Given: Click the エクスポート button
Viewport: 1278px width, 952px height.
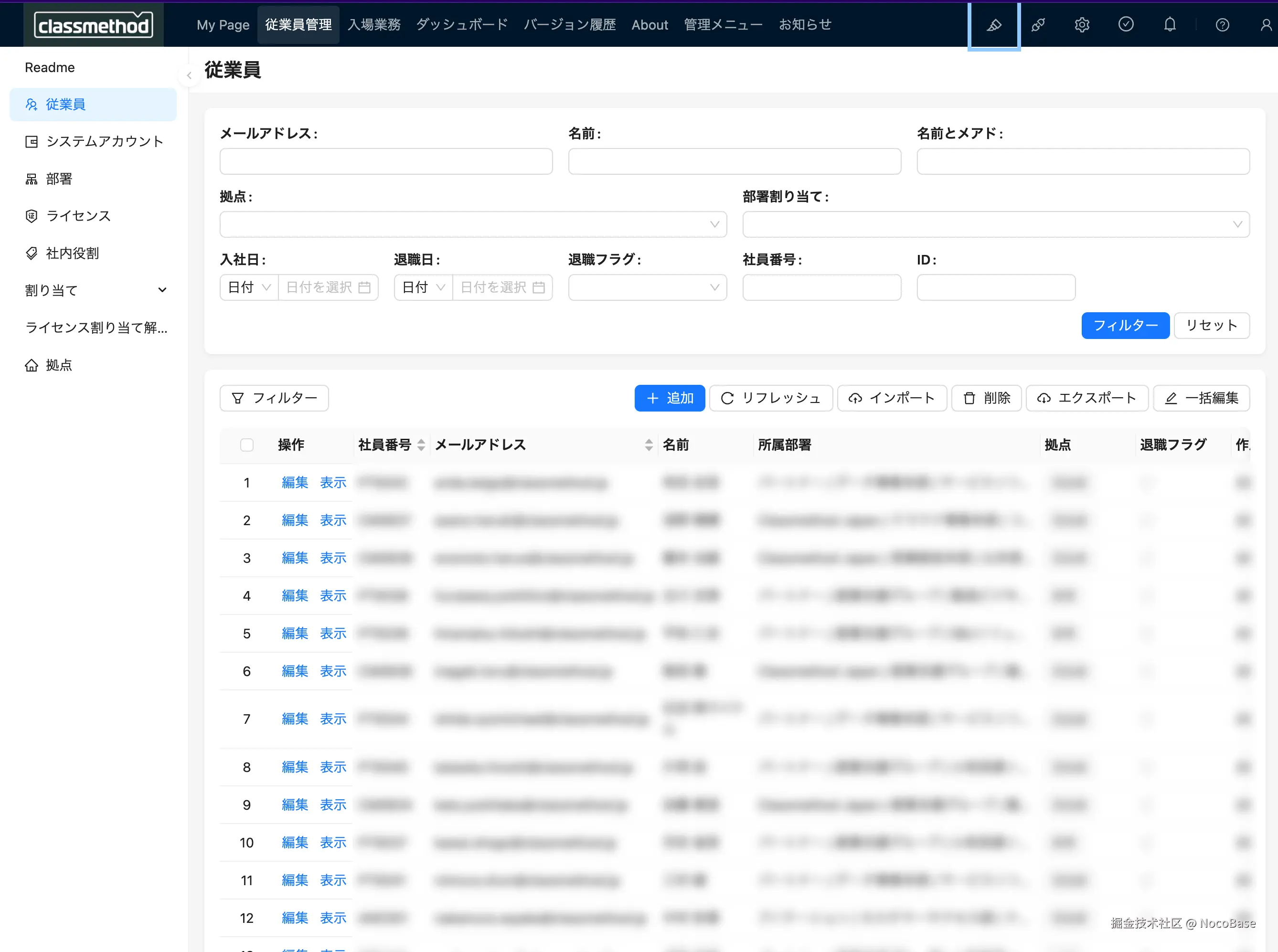Looking at the screenshot, I should (x=1088, y=398).
